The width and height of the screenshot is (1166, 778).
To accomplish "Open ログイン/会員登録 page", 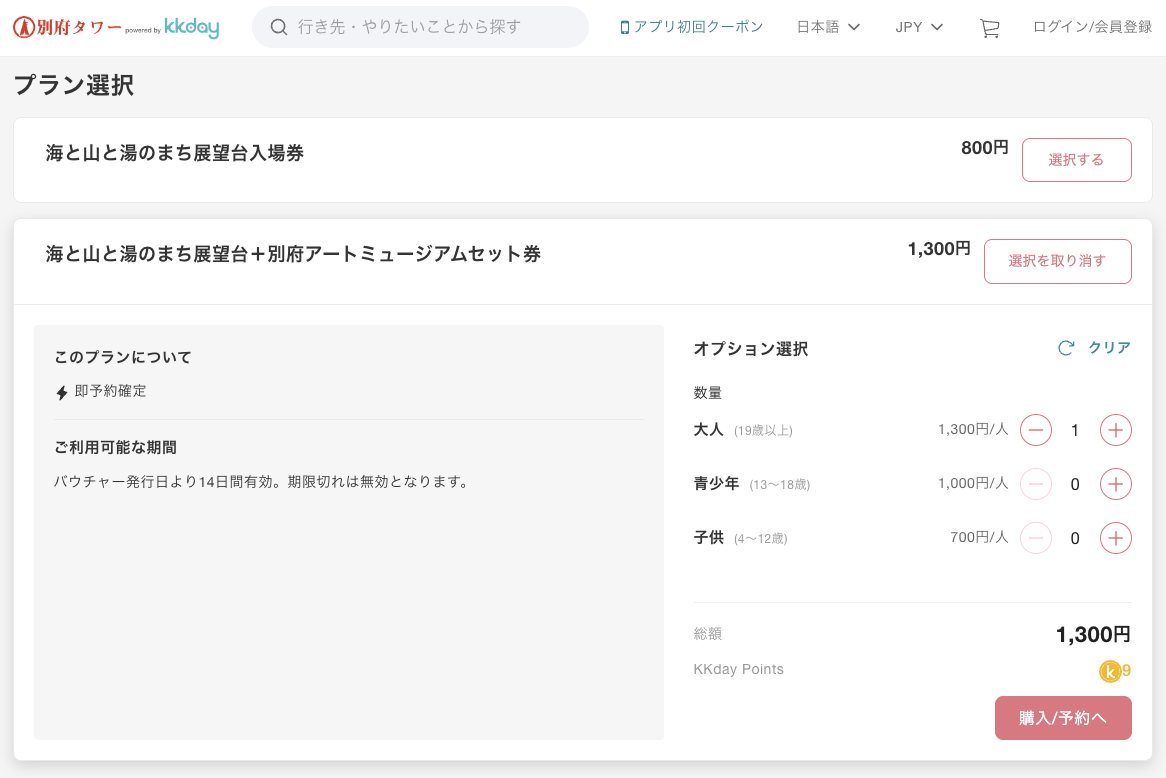I will click(x=1092, y=27).
